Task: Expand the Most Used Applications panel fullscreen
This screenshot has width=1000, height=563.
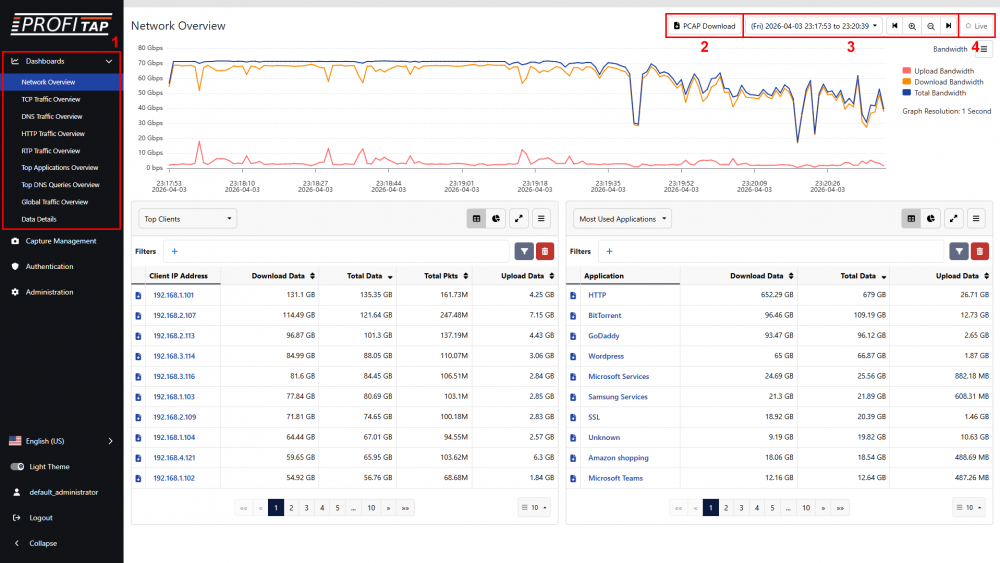Action: point(954,218)
